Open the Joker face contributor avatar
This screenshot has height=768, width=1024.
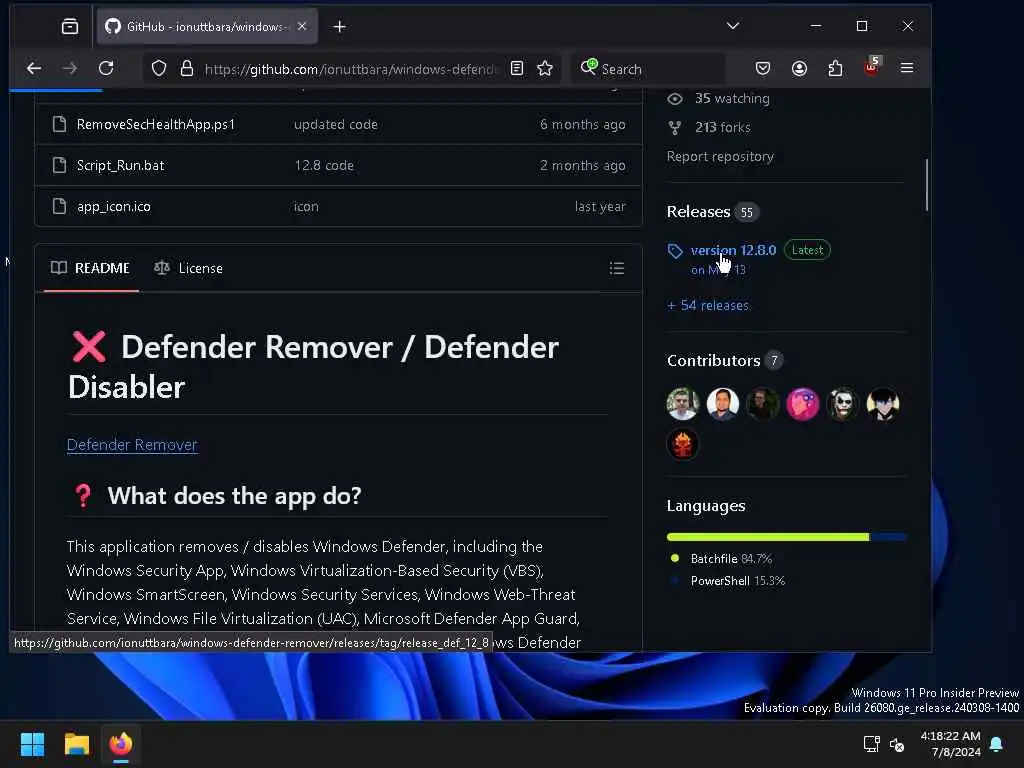[x=842, y=404]
